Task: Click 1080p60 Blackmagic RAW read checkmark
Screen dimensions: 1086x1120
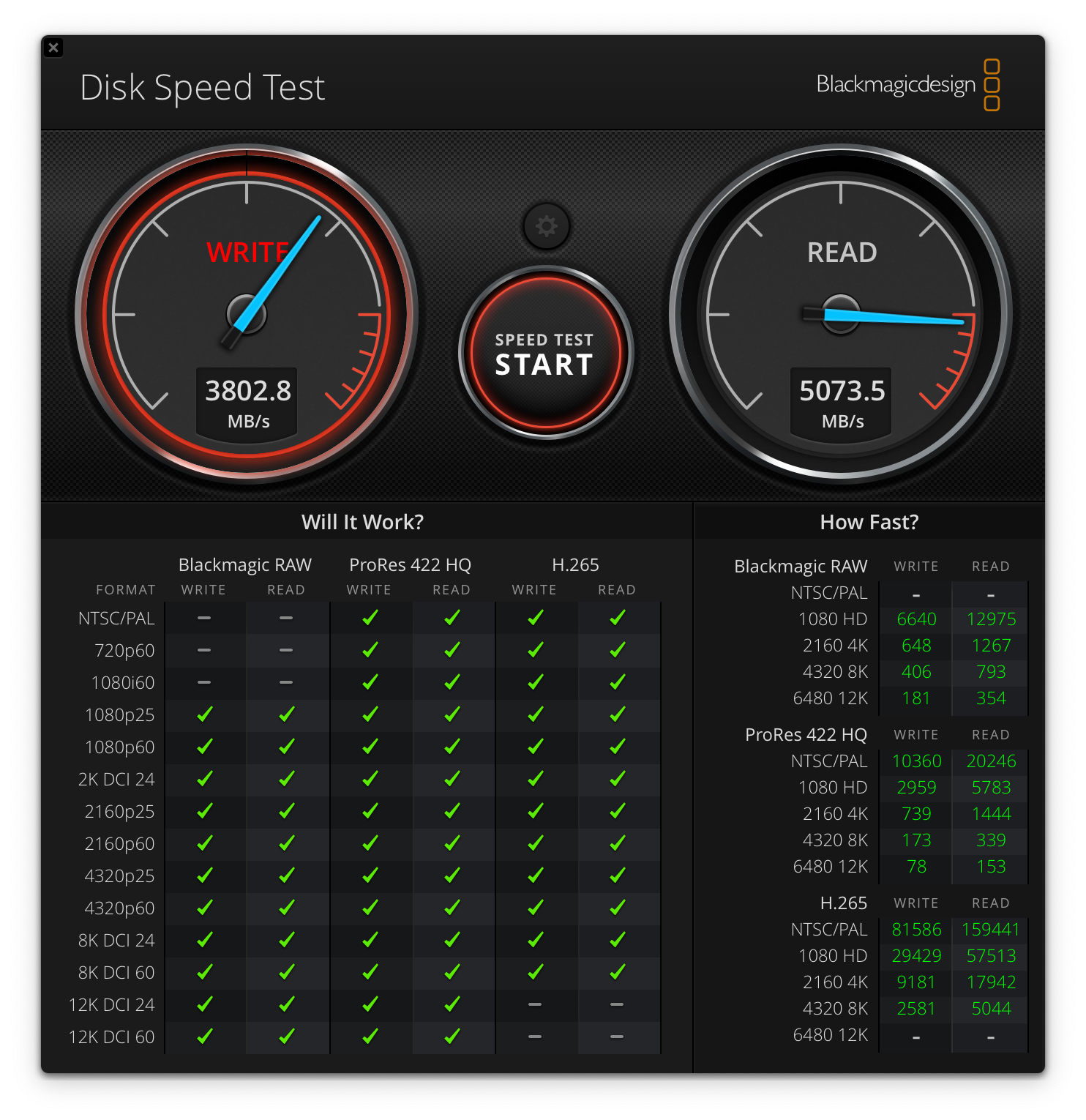Action: [x=287, y=747]
